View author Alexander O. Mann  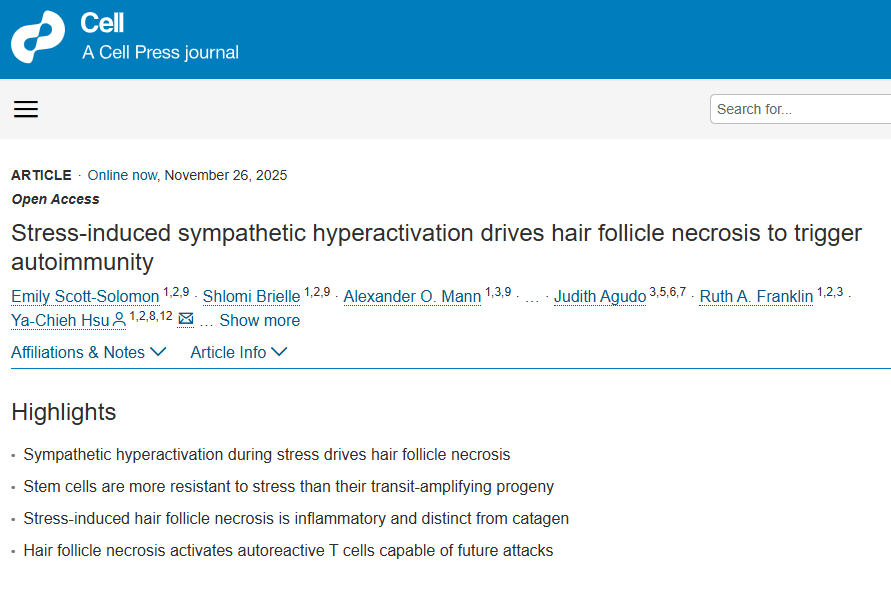pos(412,296)
